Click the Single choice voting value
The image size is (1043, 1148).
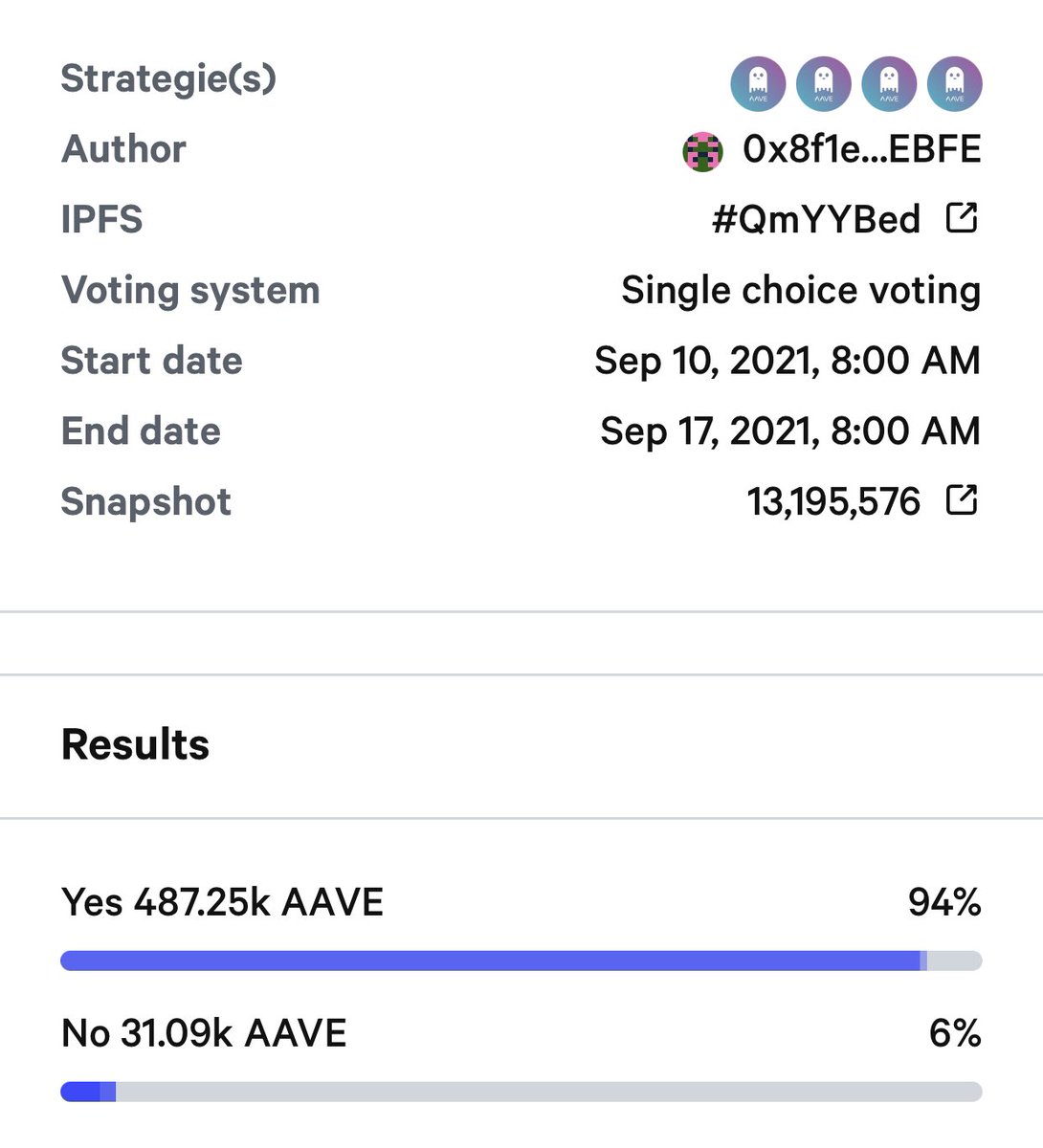(x=801, y=290)
